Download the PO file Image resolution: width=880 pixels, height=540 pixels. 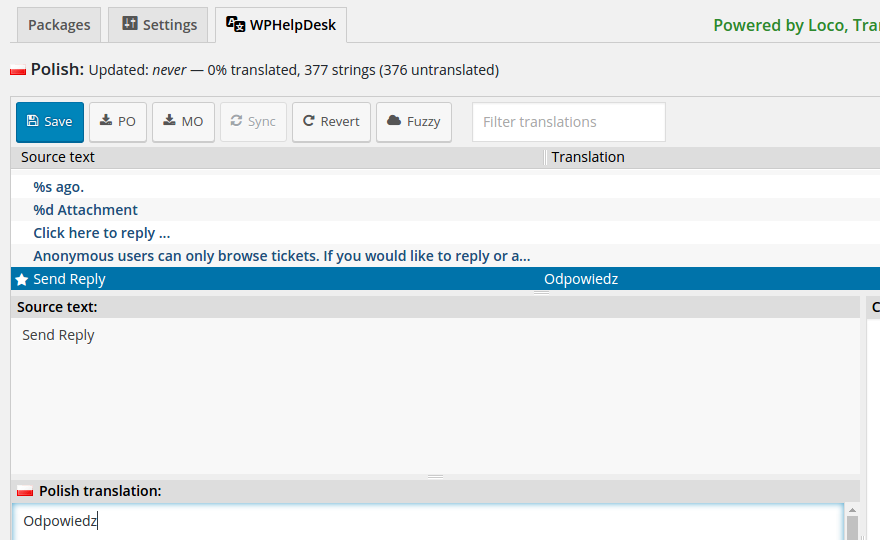click(x=118, y=122)
